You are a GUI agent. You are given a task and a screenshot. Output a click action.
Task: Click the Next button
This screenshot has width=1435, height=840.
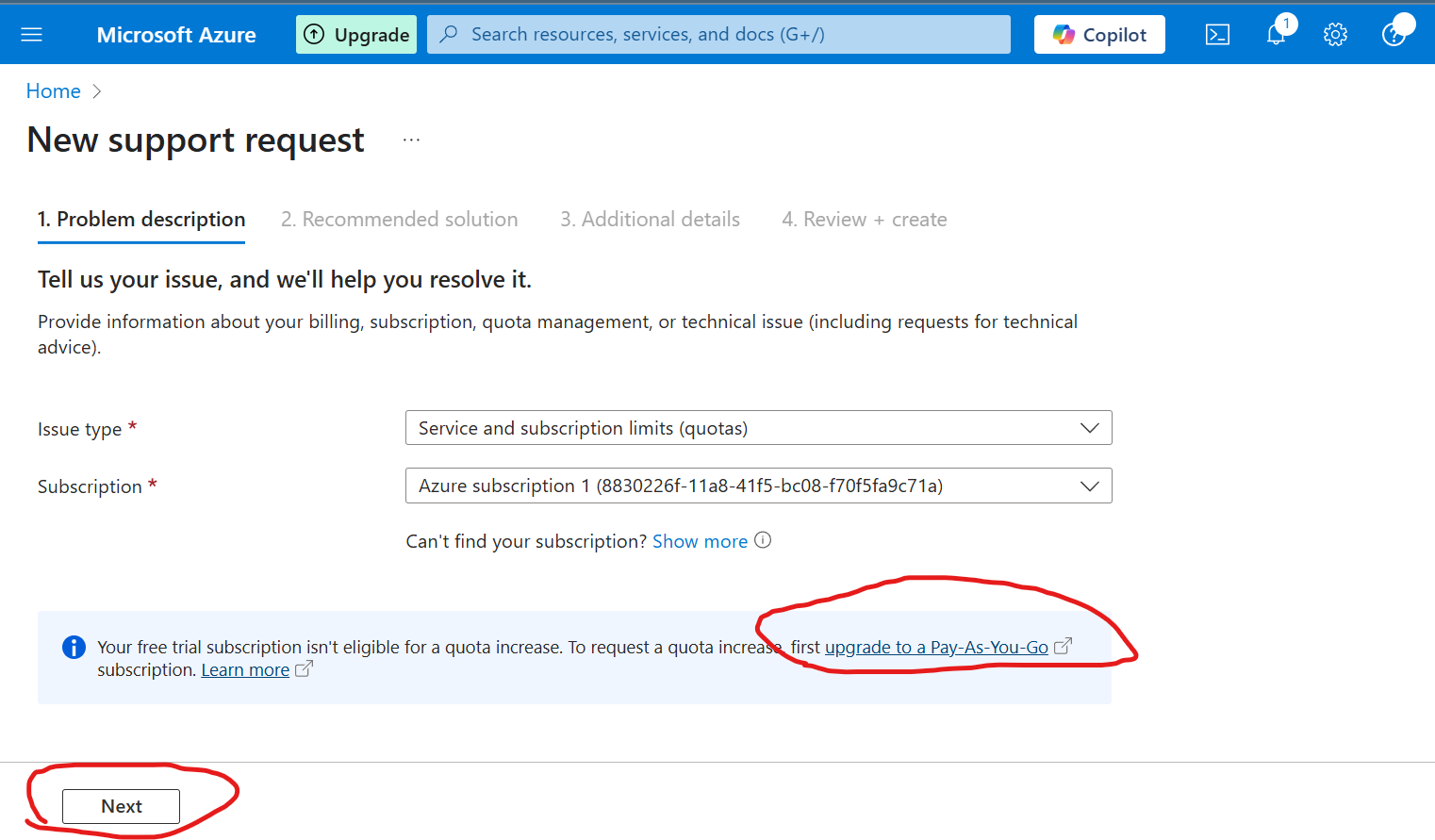(x=121, y=807)
